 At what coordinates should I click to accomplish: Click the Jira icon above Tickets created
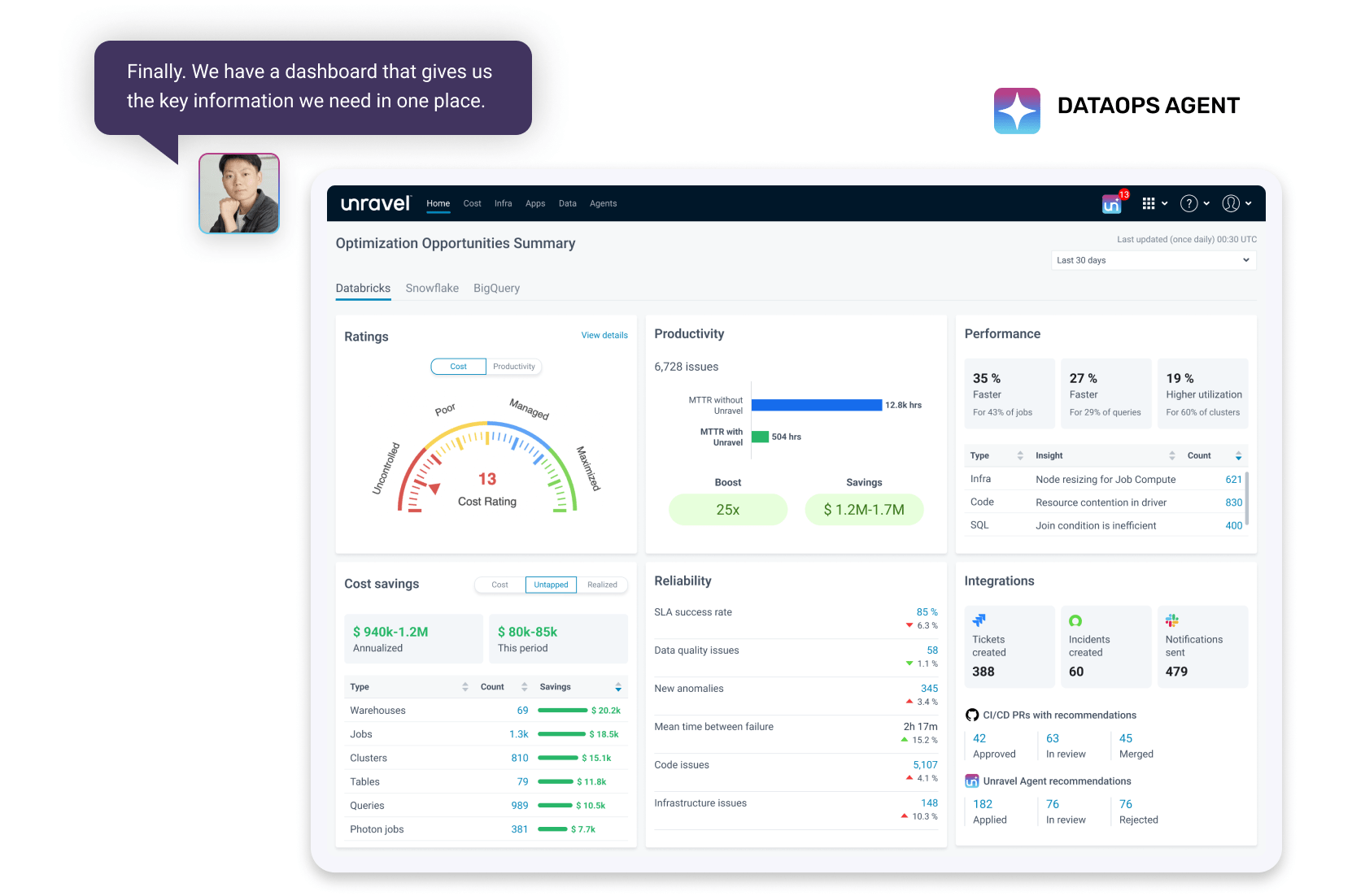(x=979, y=620)
